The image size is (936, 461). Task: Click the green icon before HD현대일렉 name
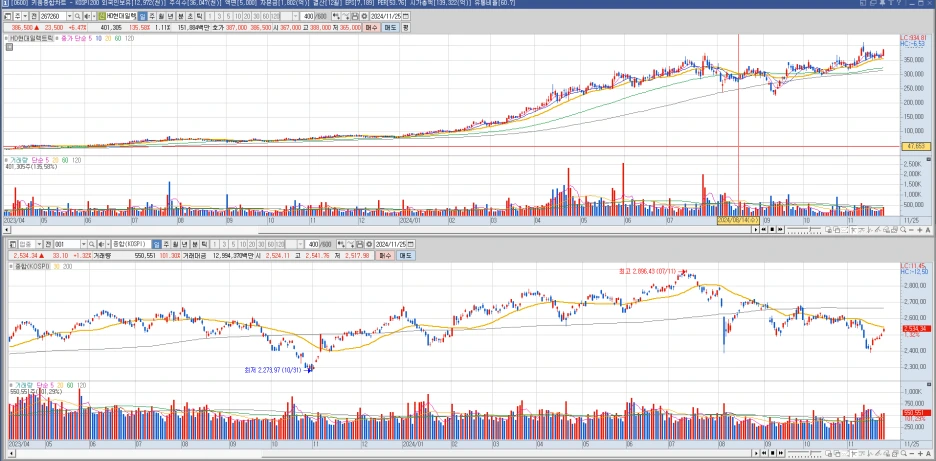pos(102,16)
